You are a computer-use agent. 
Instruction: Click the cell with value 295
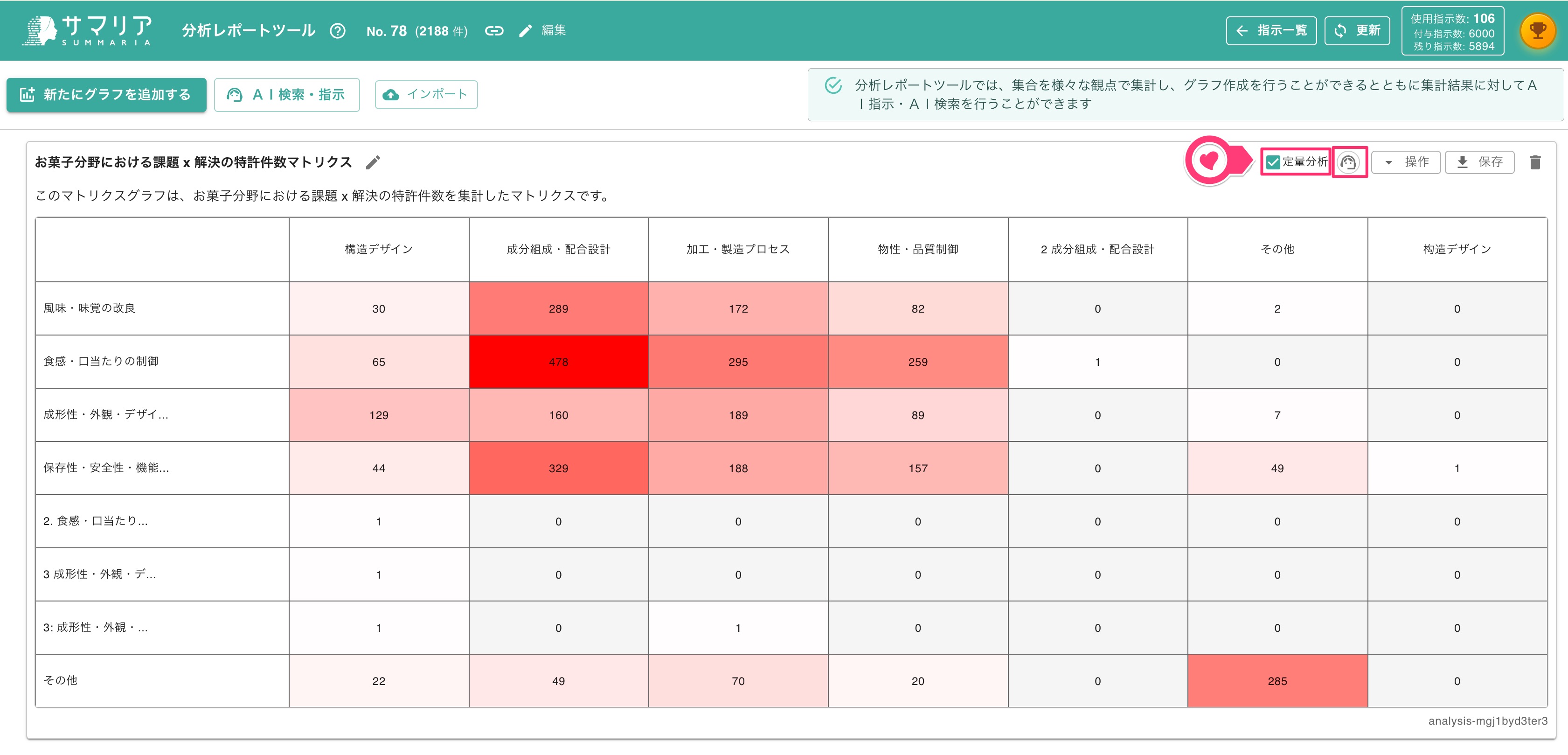pos(738,362)
